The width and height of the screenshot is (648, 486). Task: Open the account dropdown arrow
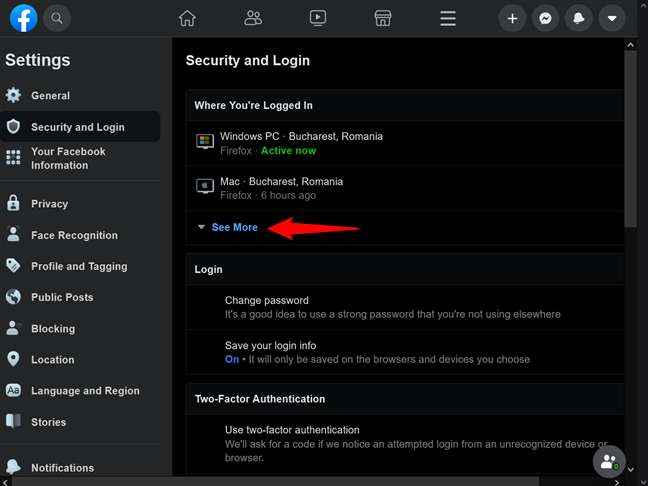(x=612, y=18)
